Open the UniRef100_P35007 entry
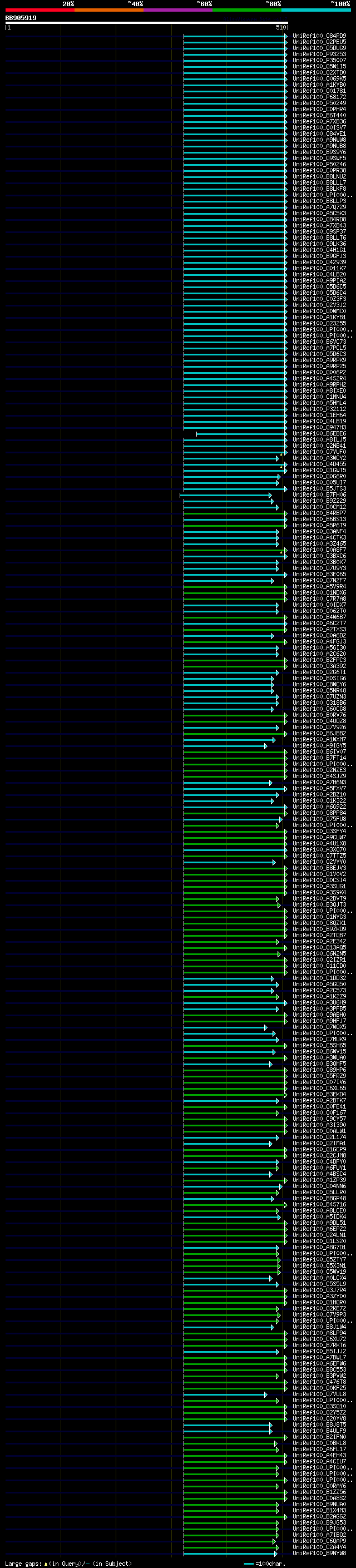This screenshot has height=1568, width=356. [319, 60]
